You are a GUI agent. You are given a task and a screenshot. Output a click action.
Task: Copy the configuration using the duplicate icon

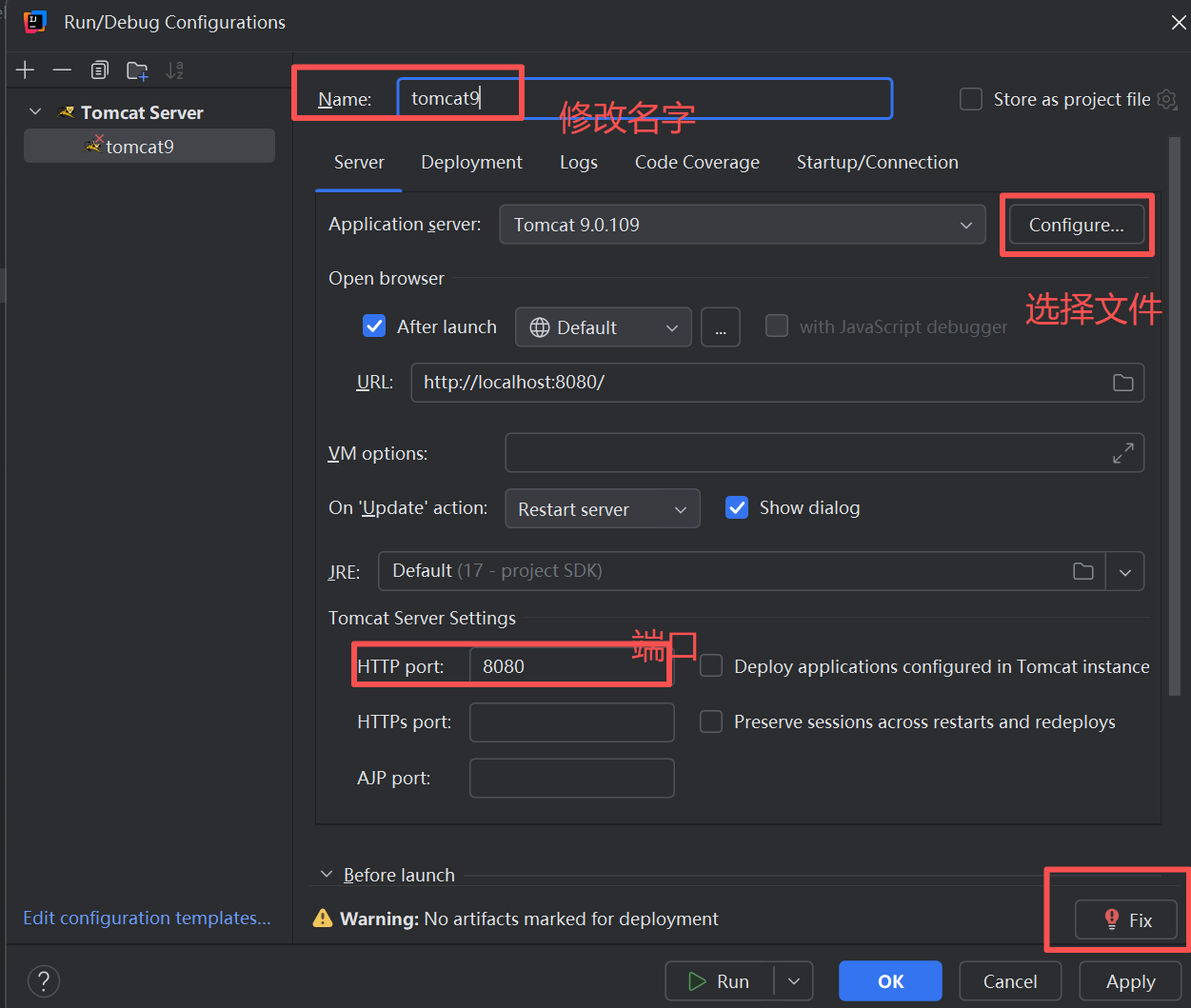(99, 69)
